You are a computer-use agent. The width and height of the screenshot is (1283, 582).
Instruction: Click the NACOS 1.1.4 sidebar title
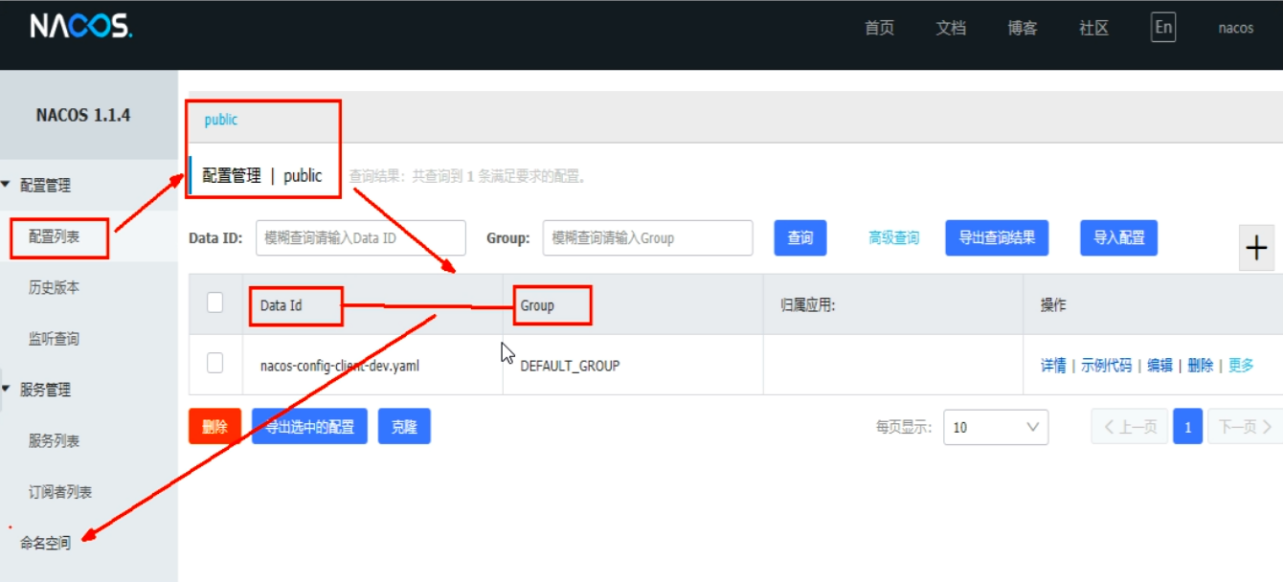83,115
